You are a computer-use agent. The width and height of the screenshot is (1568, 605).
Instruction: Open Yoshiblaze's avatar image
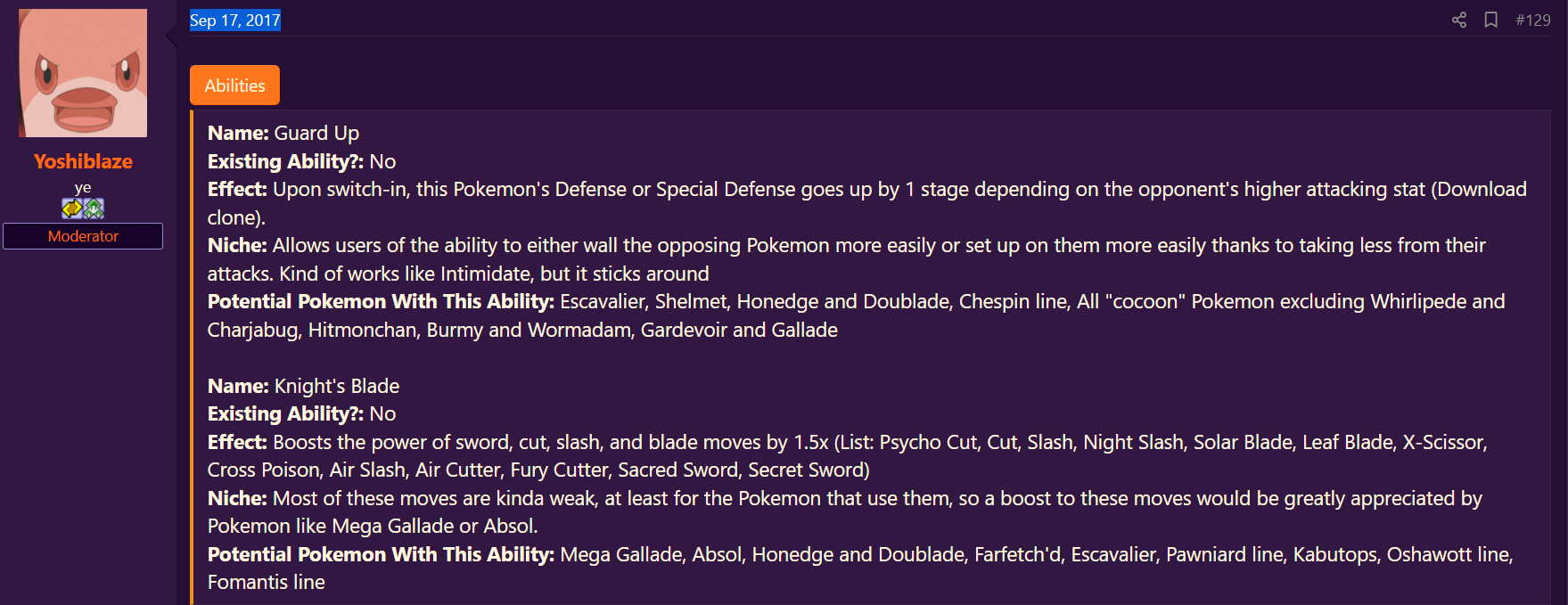coord(83,73)
